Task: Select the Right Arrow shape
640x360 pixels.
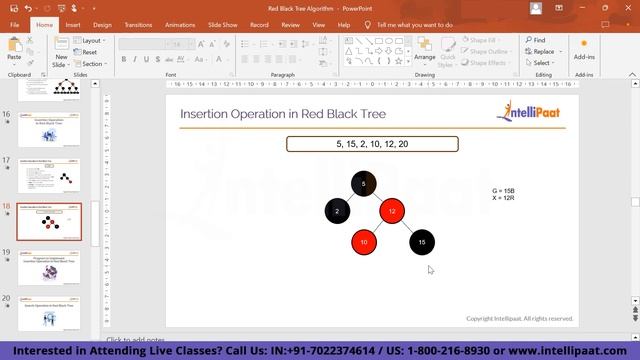Action: click(x=379, y=51)
